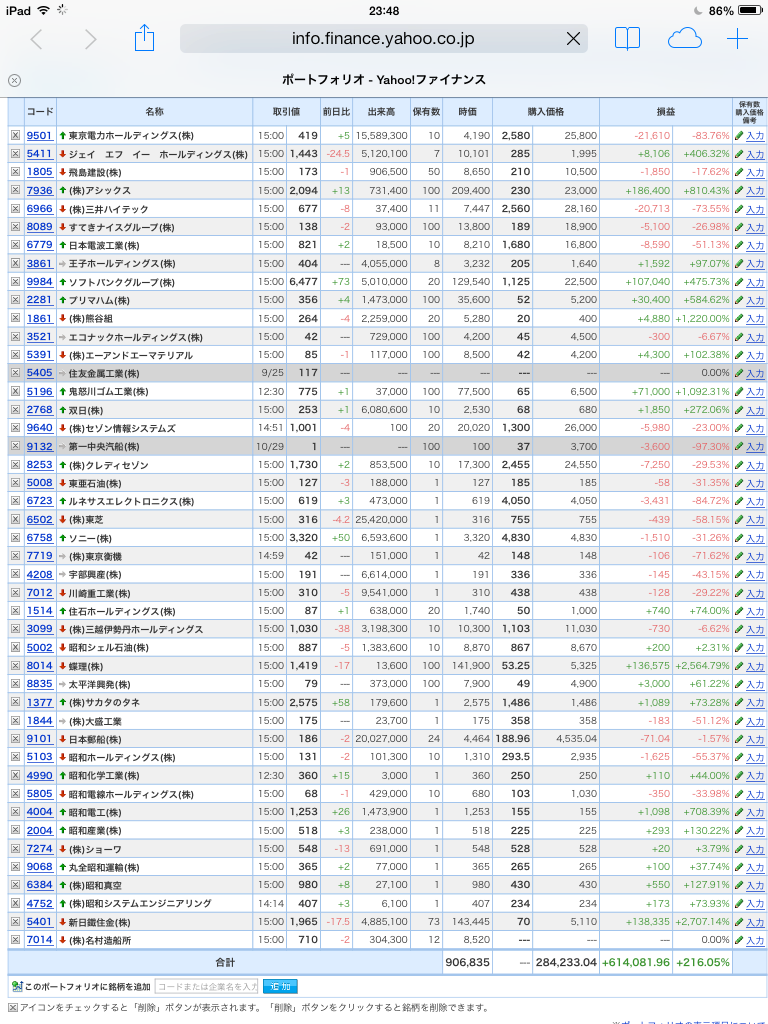Screen dimensions: 768x1024
Task: Click 東京電力ホールディングス(株) name cell
Action: click(x=155, y=136)
